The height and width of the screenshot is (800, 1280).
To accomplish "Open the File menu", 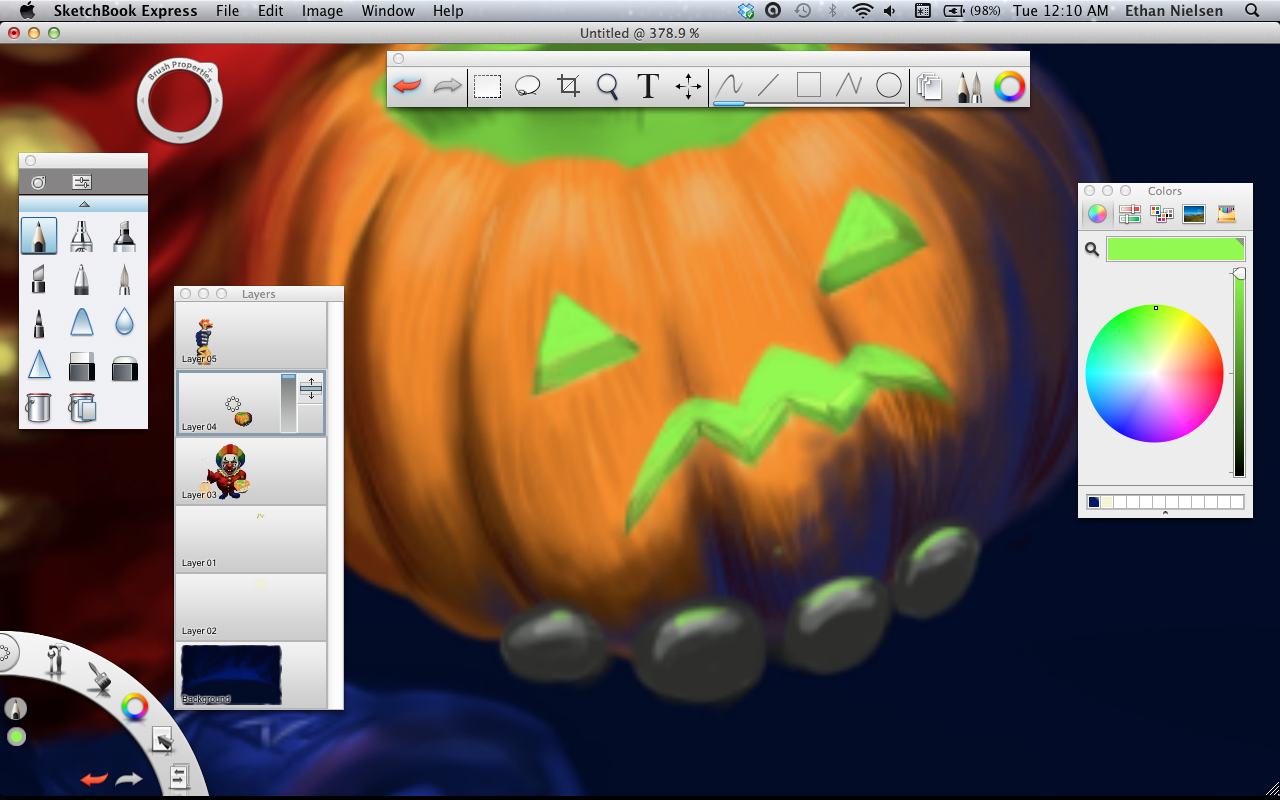I will [x=227, y=11].
